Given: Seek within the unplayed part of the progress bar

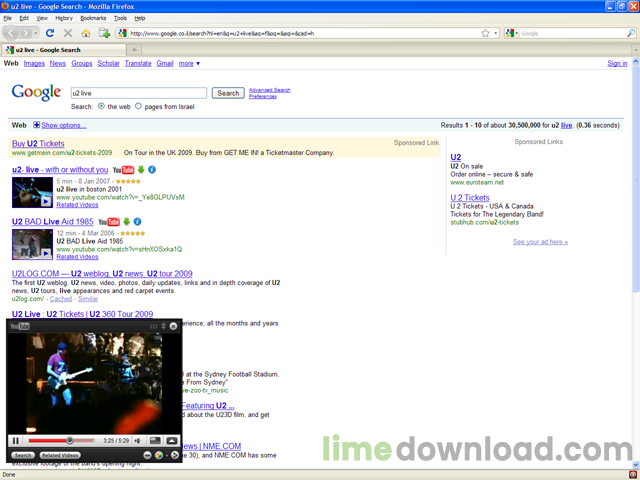Looking at the screenshot, I should pos(84,440).
